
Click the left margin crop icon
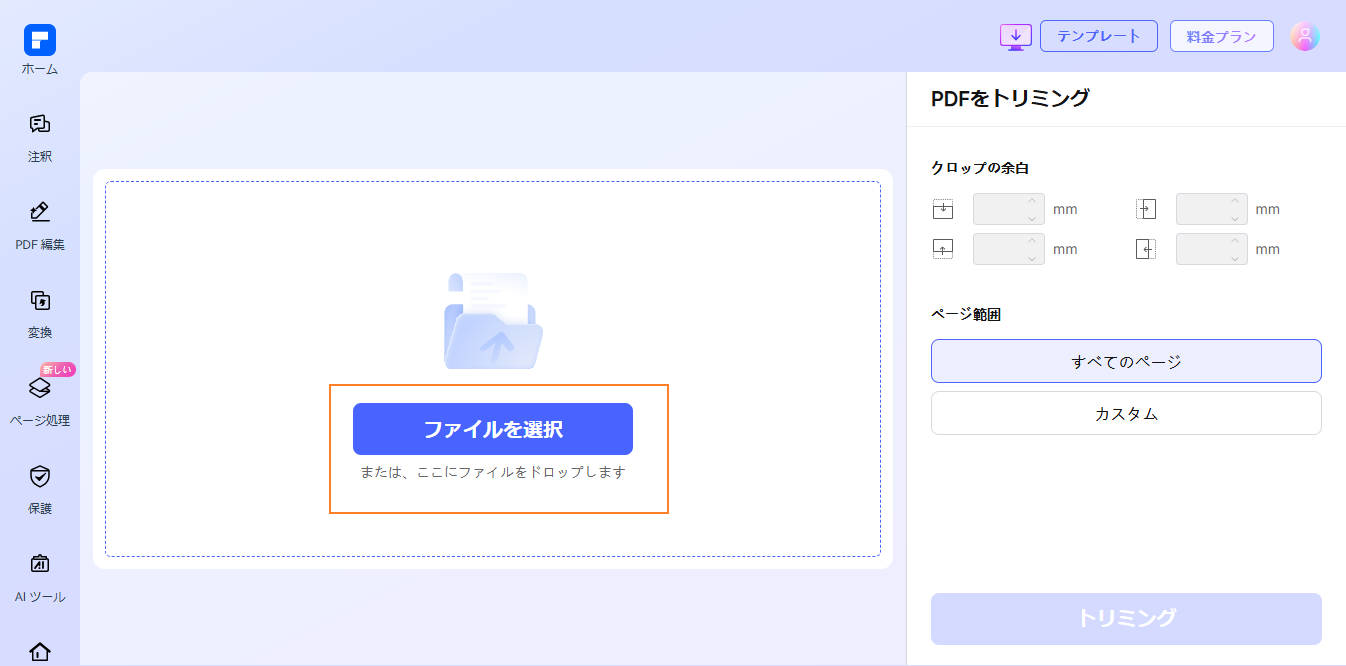tap(1146, 210)
